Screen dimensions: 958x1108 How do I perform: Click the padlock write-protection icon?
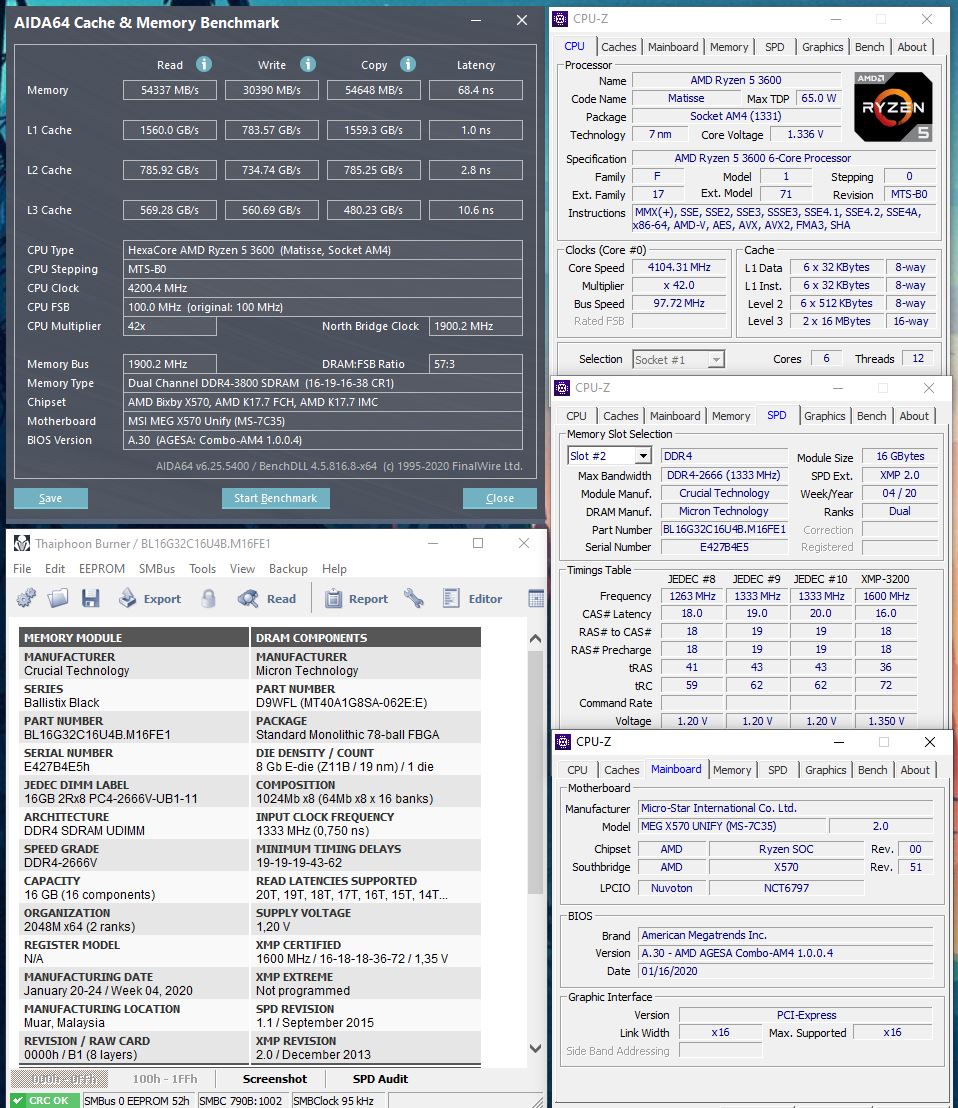[208, 599]
